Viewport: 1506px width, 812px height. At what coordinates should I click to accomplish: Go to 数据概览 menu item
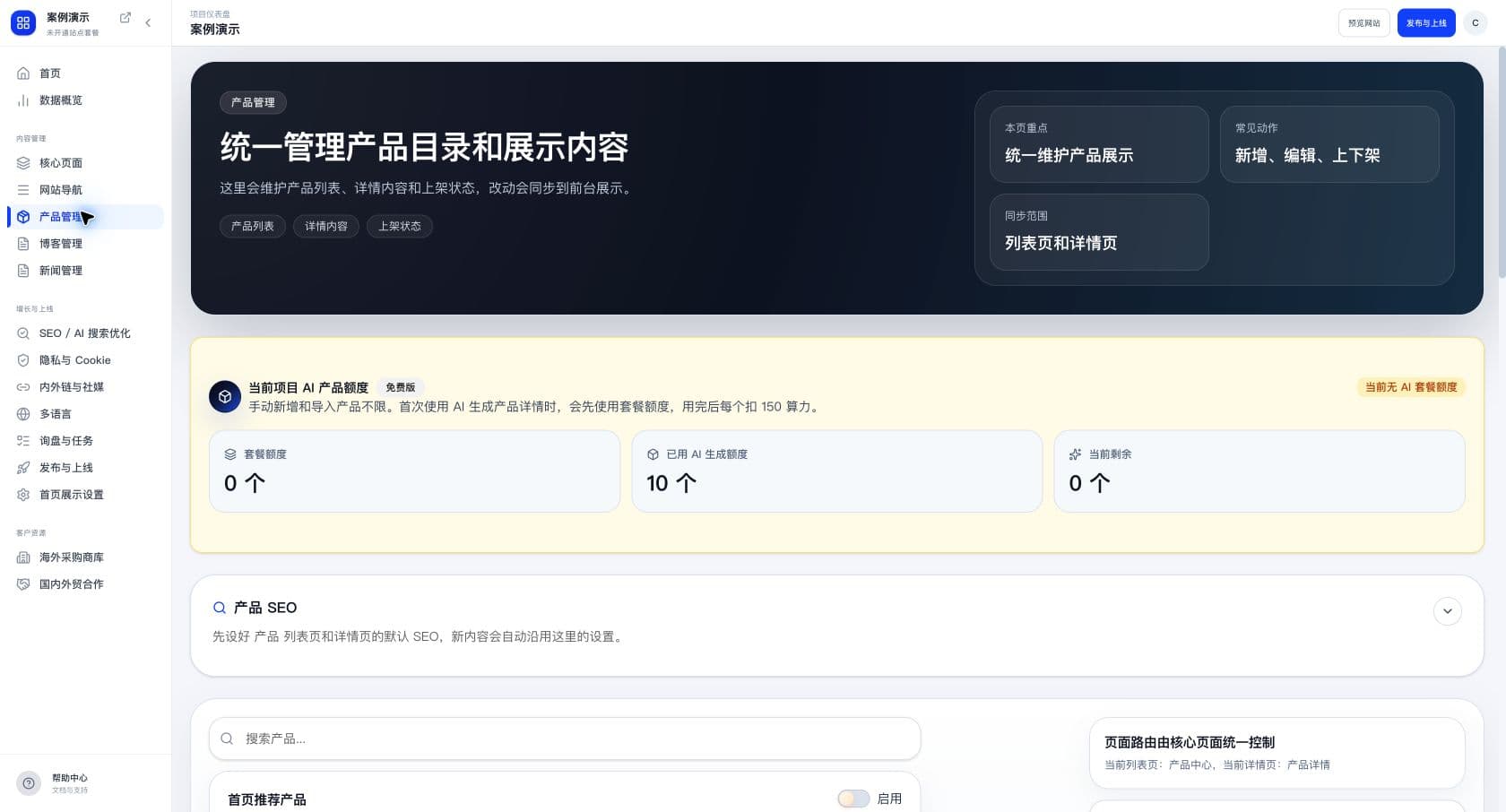pyautogui.click(x=86, y=100)
